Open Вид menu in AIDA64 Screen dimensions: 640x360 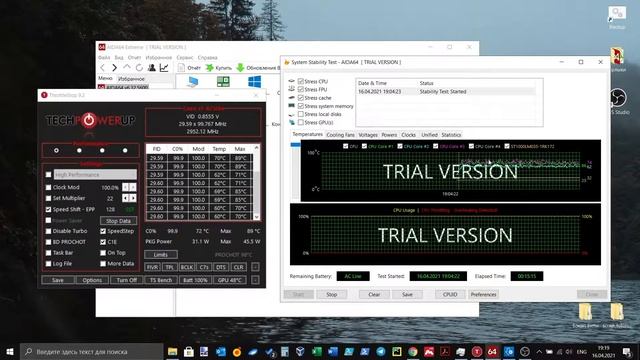(x=119, y=58)
